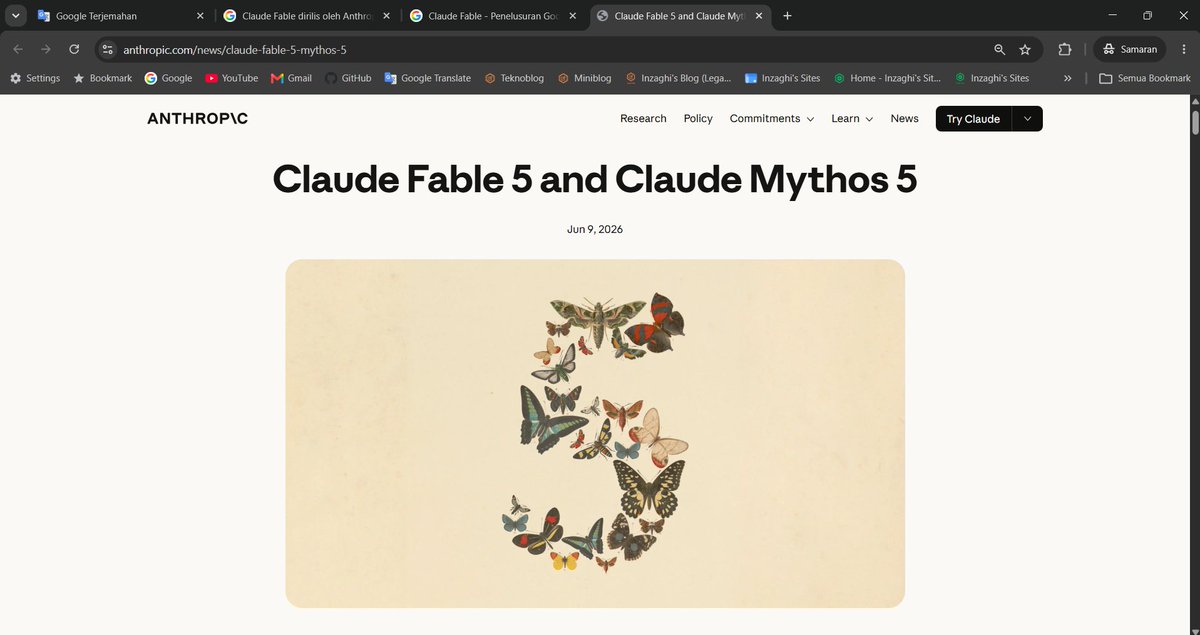Reload the current page

pos(74,49)
